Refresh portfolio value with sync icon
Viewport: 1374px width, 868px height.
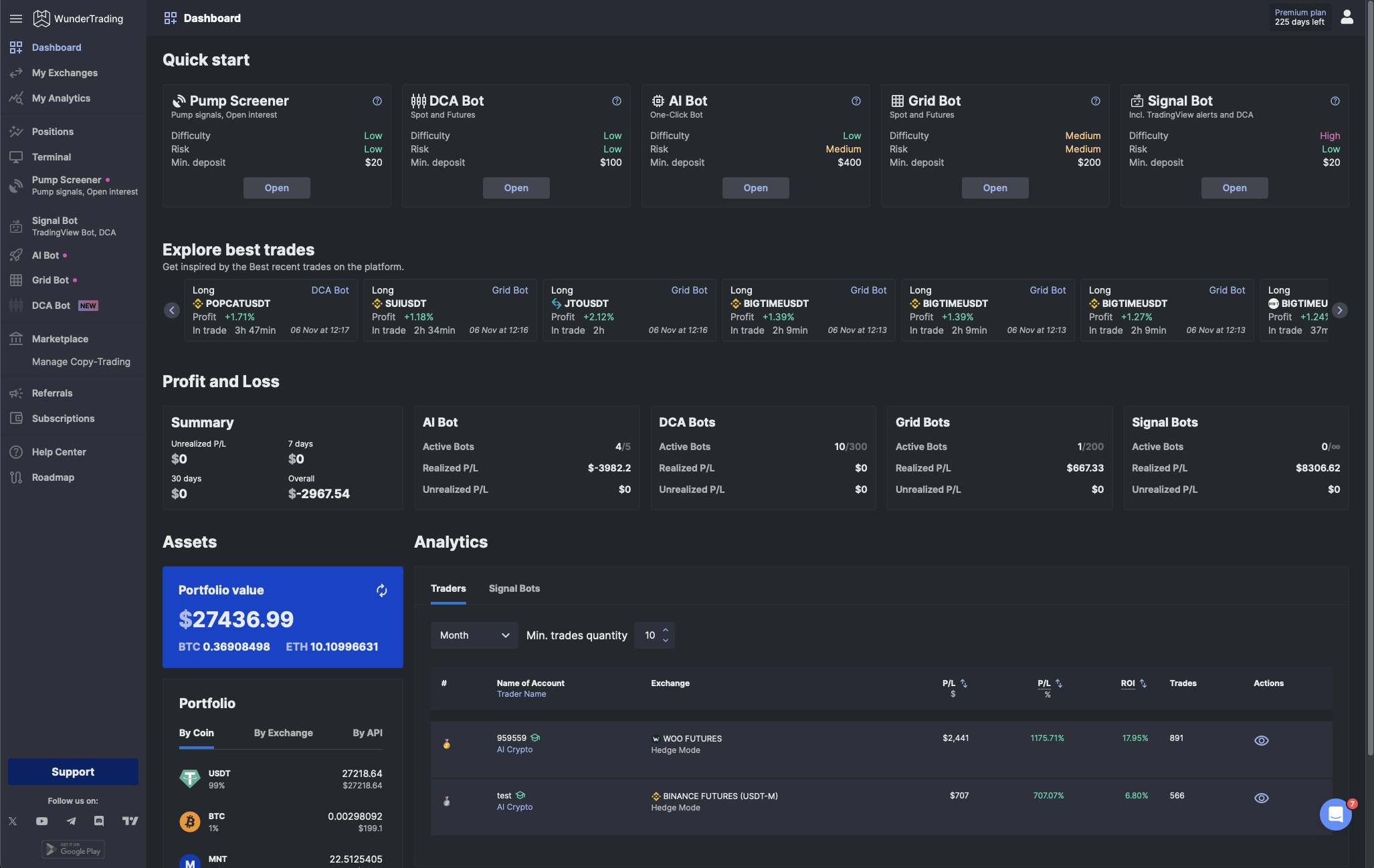point(381,590)
